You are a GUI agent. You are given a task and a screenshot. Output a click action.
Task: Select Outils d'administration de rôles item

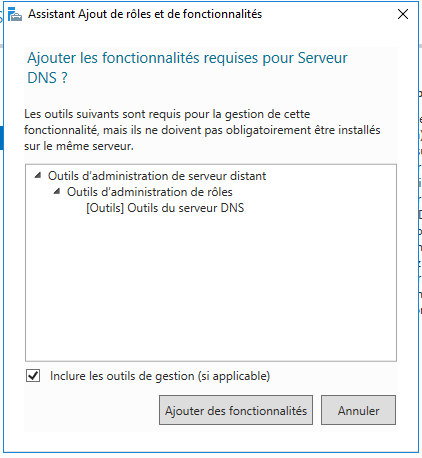click(x=150, y=192)
